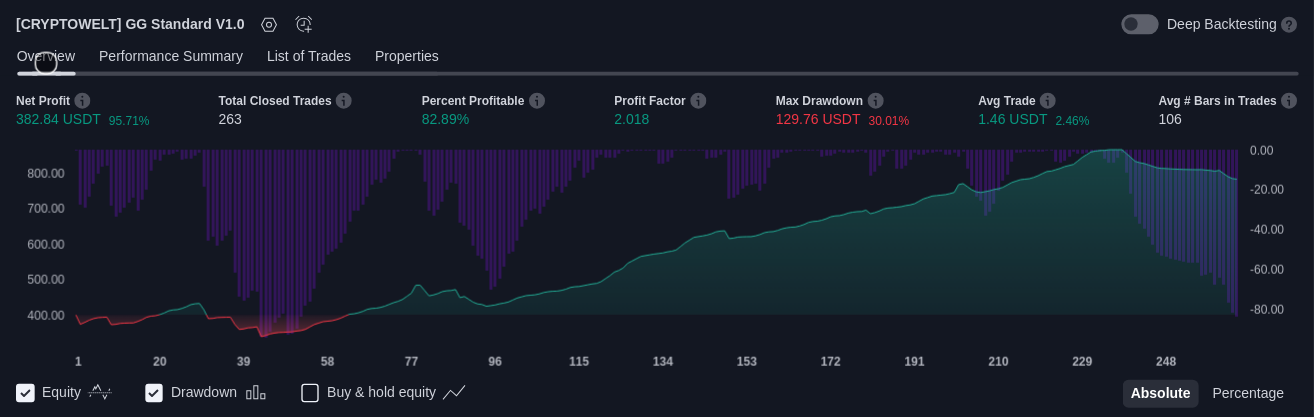
Task: Click Avg # Bars in Trades info icon
Action: pos(1289,101)
